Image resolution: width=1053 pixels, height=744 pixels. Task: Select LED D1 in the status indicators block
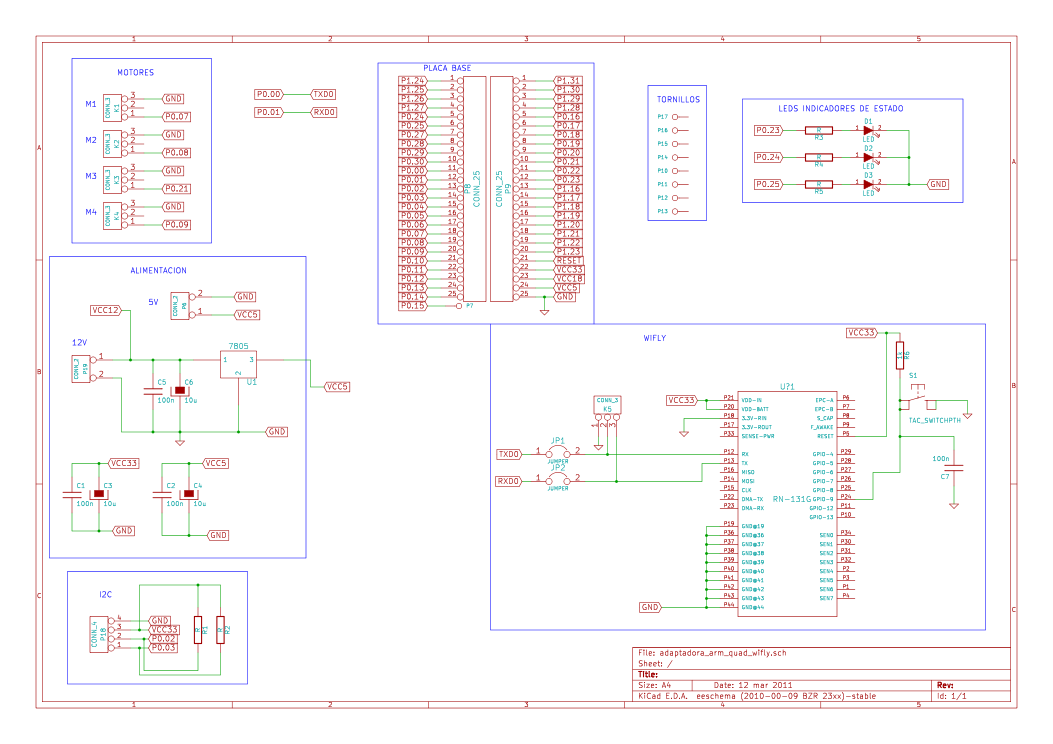869,130
